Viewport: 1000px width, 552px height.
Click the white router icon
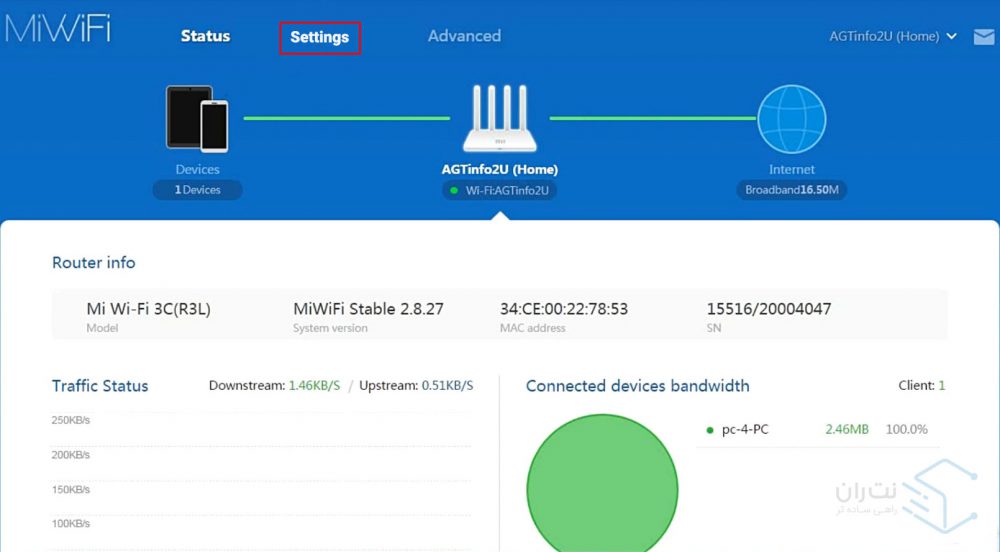[499, 118]
